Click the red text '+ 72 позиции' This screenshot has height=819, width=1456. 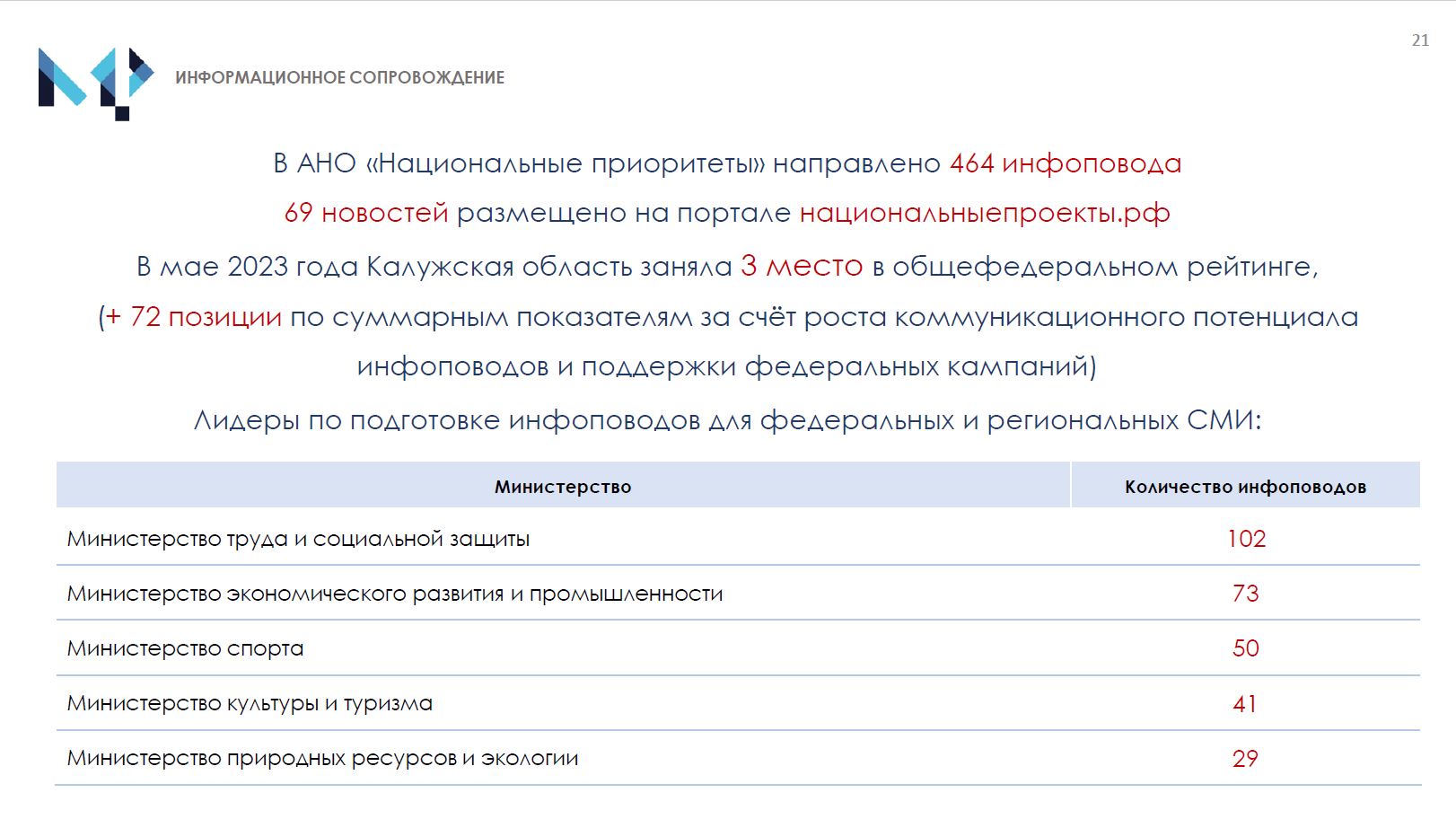pyautogui.click(x=194, y=317)
